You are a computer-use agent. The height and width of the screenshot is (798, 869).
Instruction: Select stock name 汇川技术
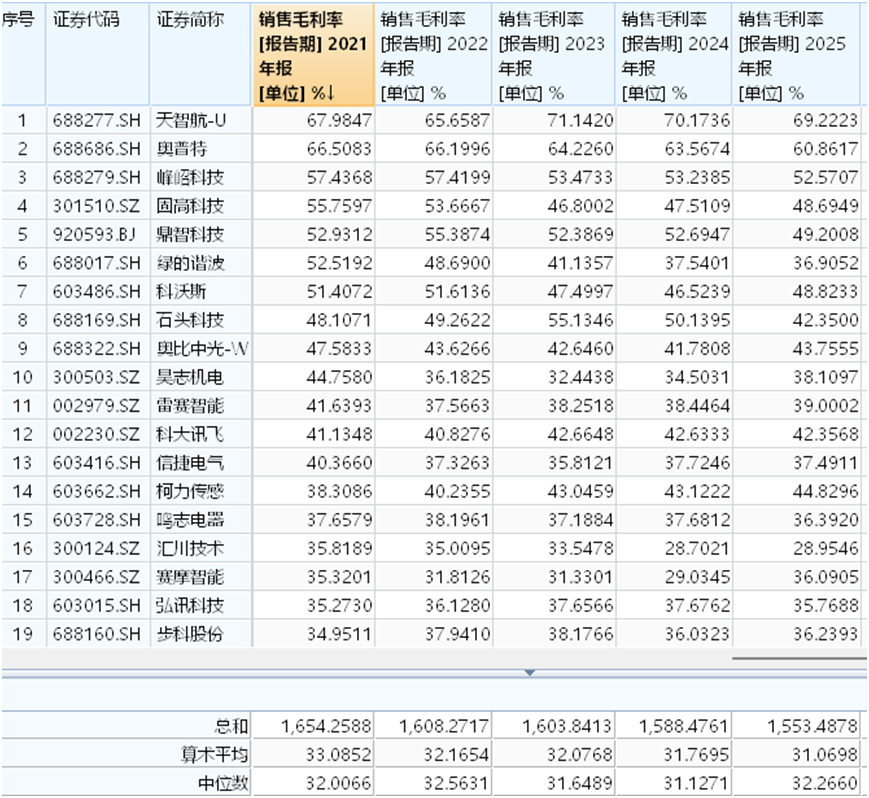(190, 549)
